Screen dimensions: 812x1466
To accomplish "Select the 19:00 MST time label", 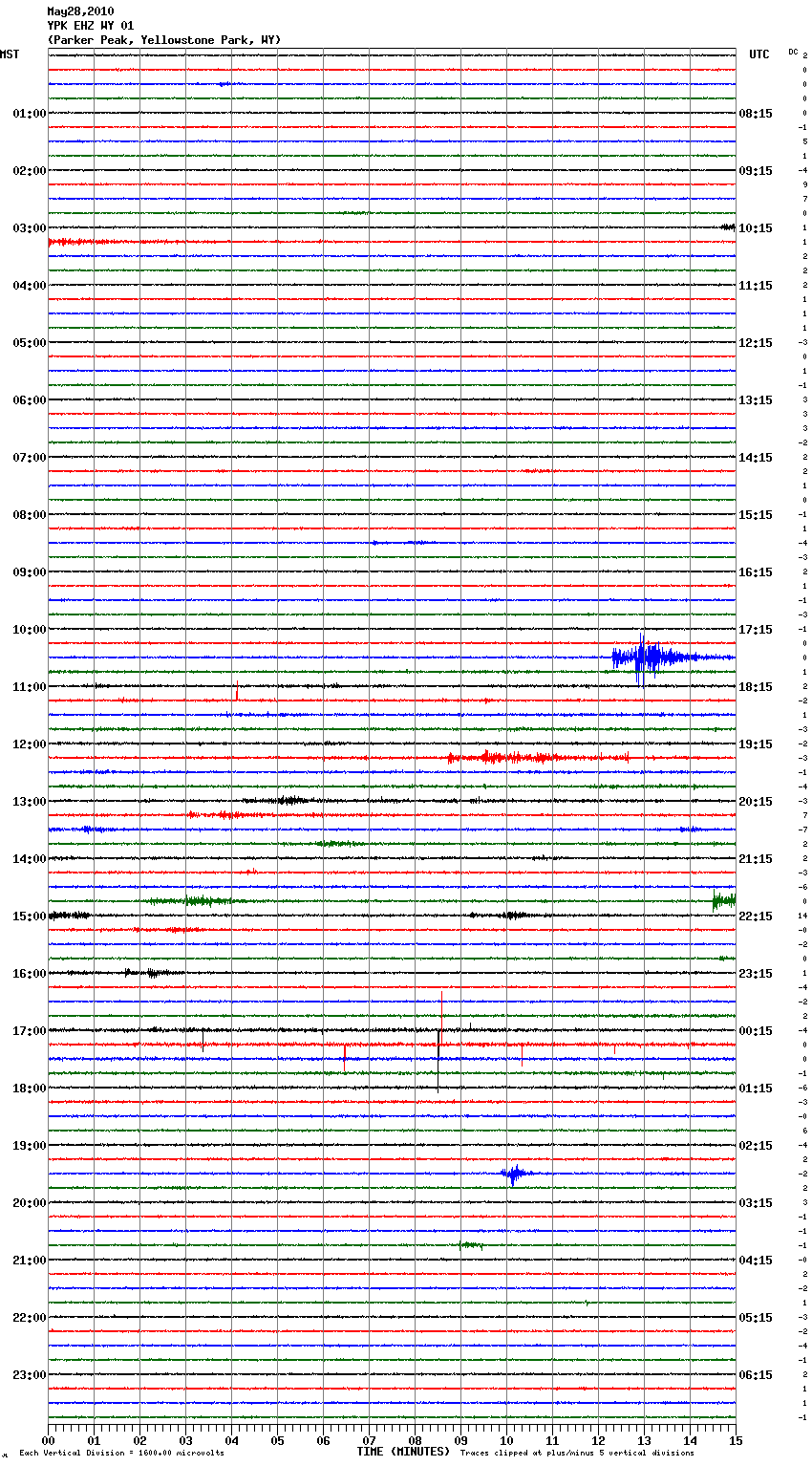I will tap(30, 1146).
